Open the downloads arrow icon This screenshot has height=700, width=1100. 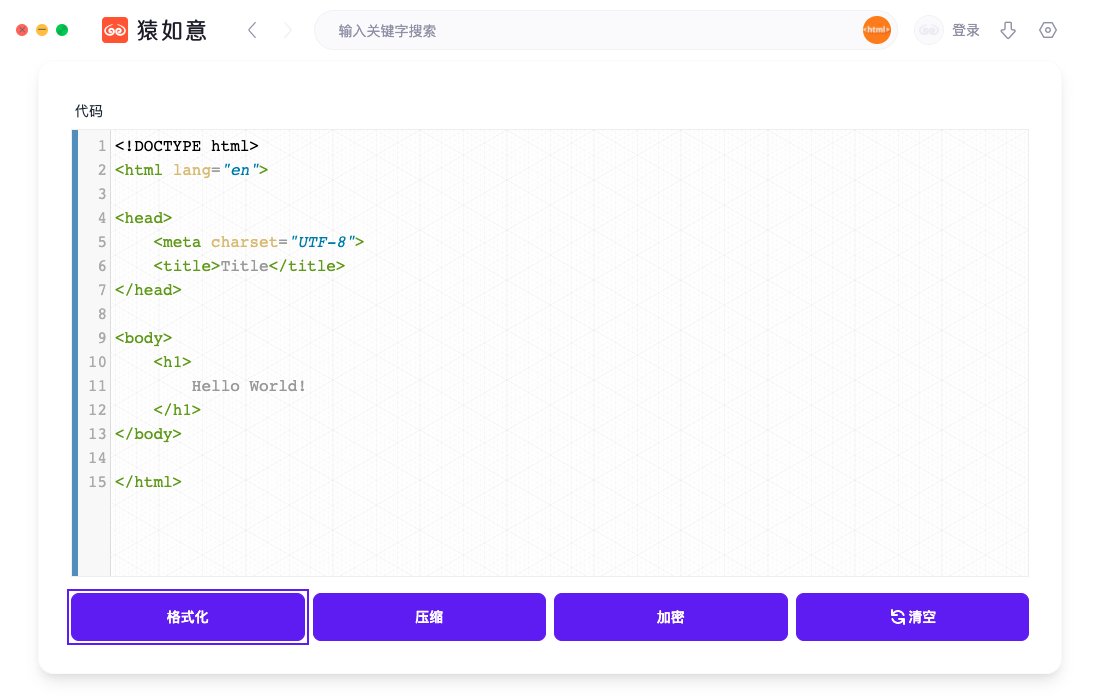coord(1008,31)
